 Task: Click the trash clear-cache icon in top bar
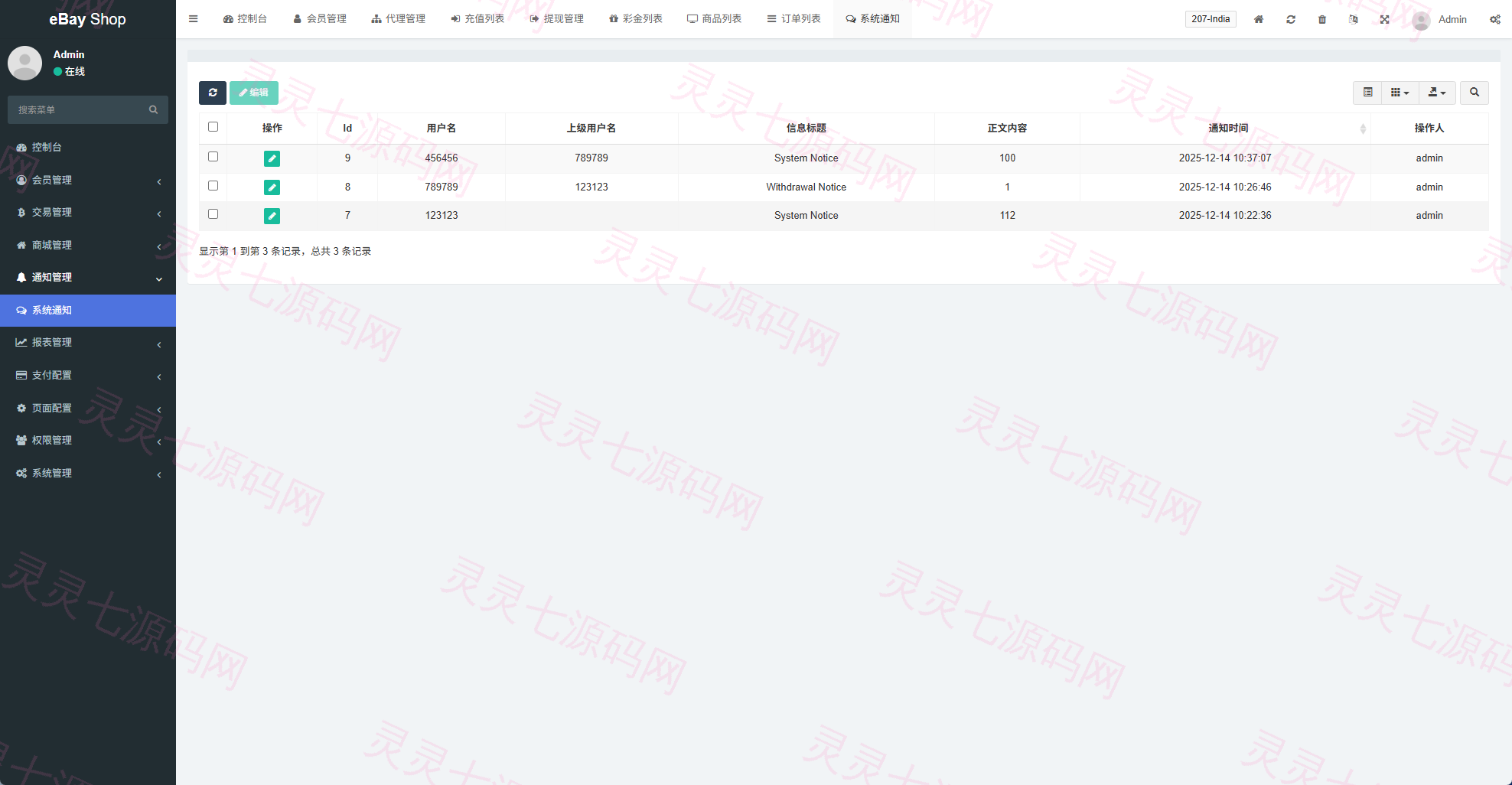(x=1322, y=19)
